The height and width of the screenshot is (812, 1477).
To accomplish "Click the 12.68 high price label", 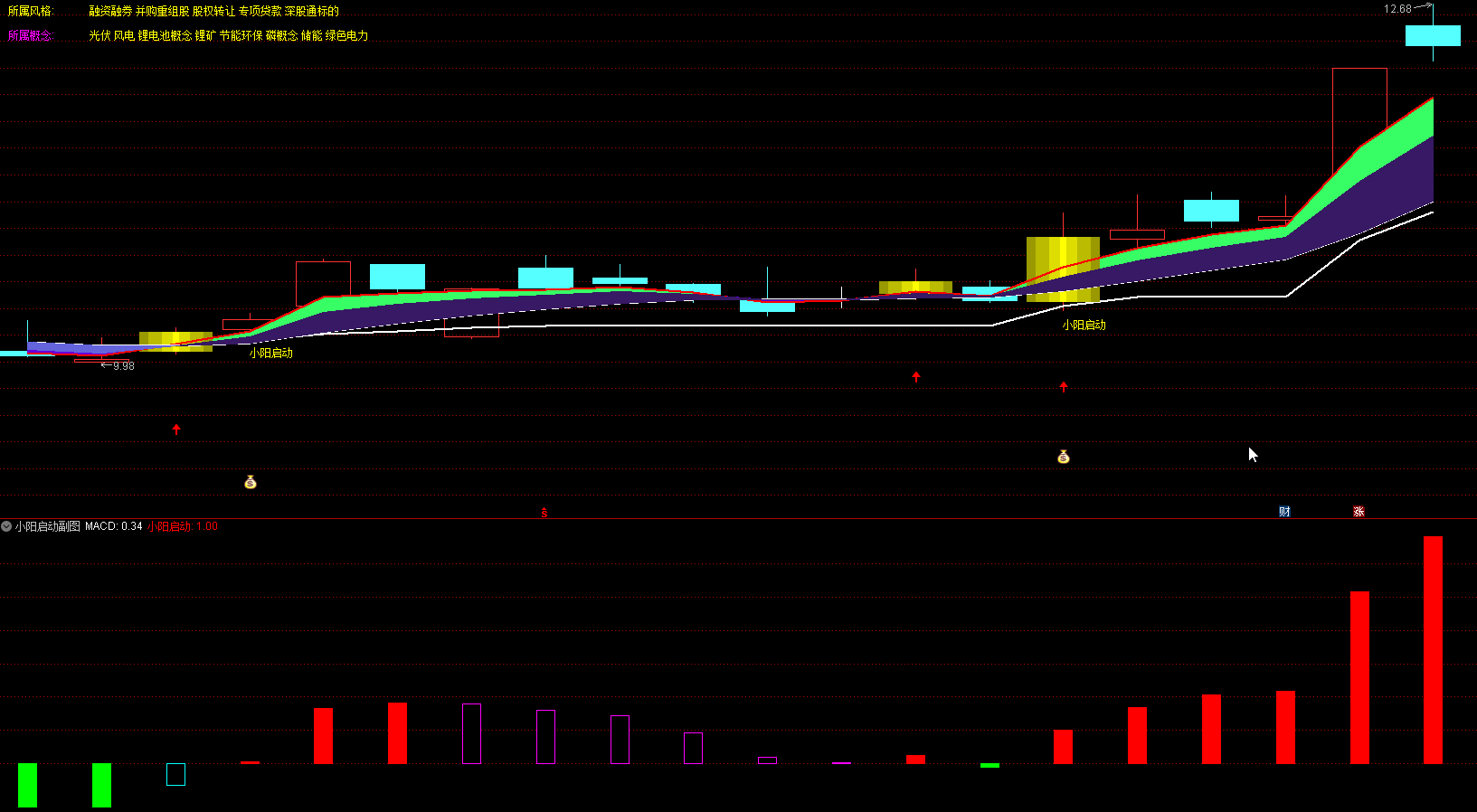I will click(1397, 9).
